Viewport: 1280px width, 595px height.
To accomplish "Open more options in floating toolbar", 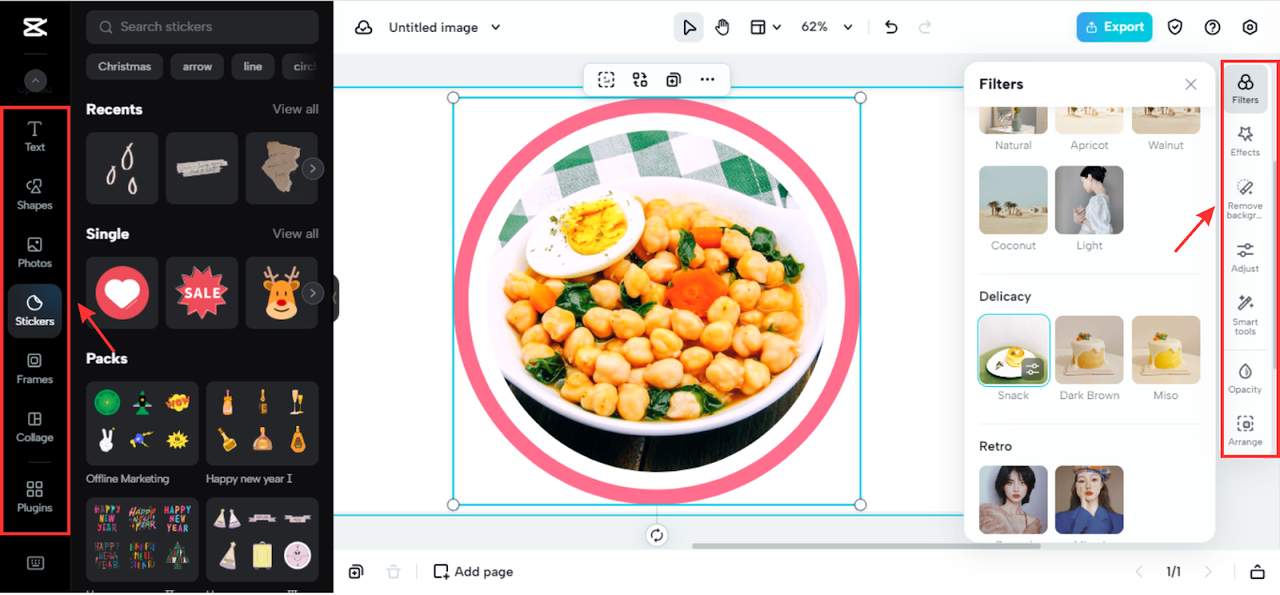I will (x=707, y=80).
